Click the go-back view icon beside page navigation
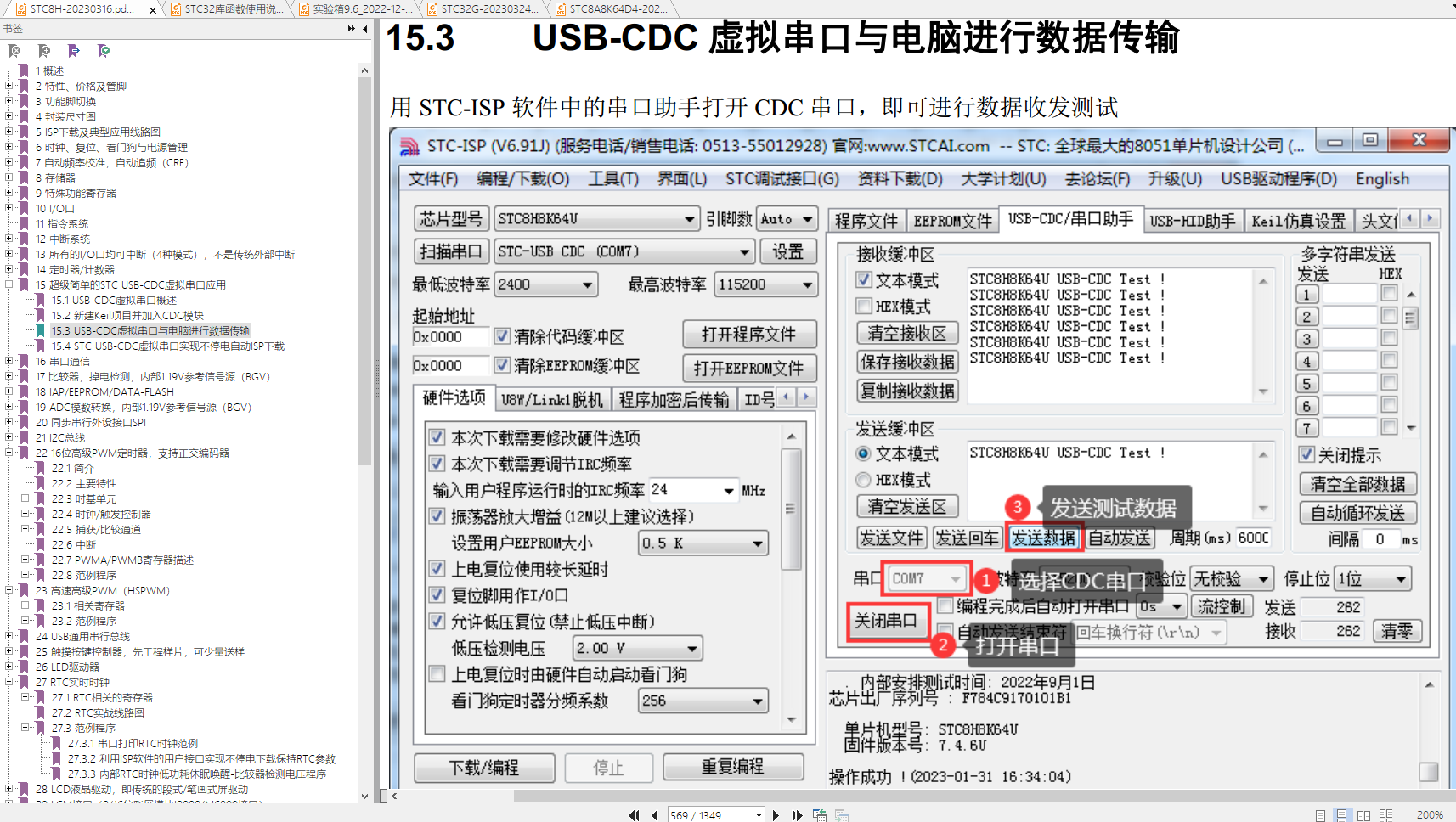 click(x=820, y=815)
